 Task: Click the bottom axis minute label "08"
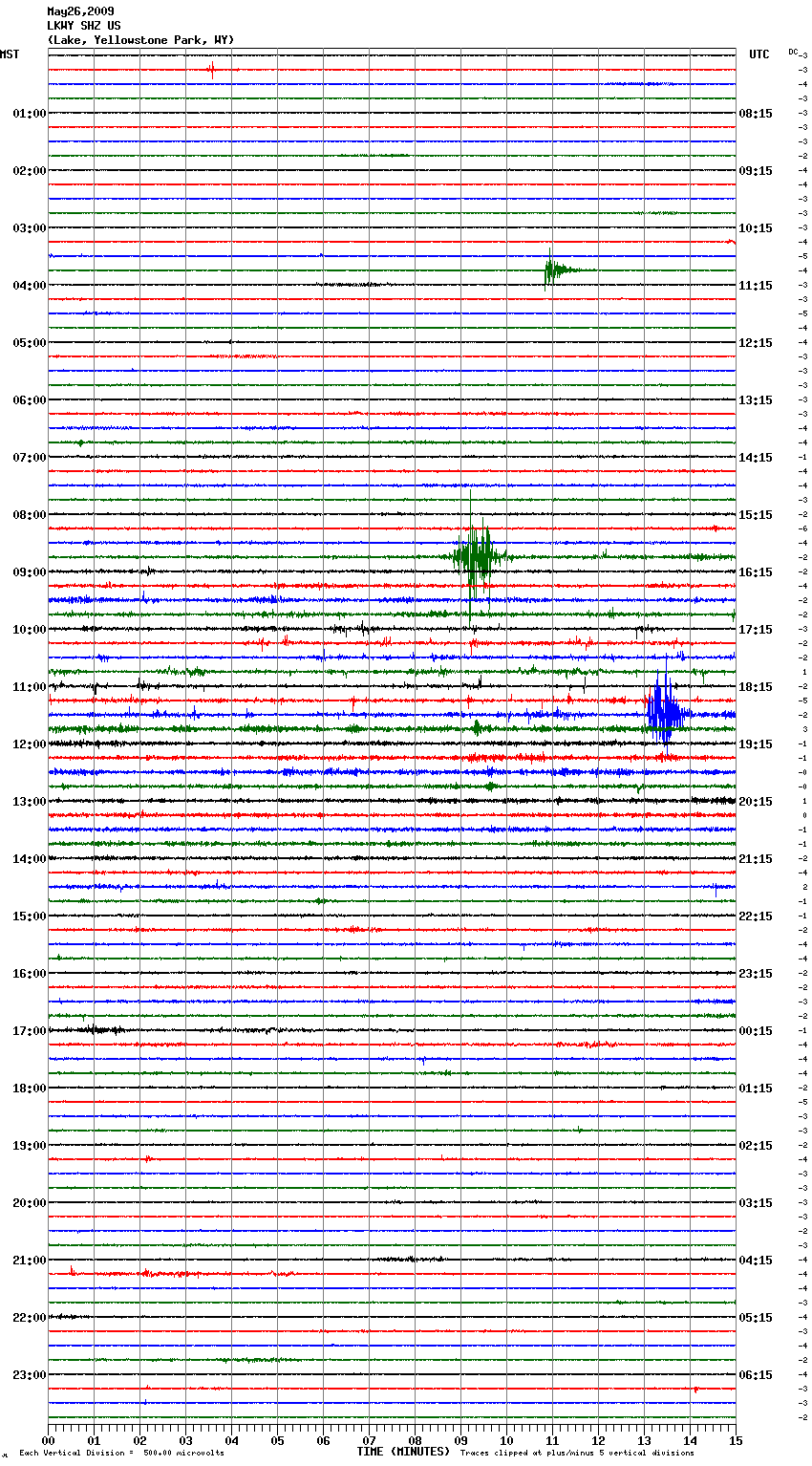[x=415, y=1440]
